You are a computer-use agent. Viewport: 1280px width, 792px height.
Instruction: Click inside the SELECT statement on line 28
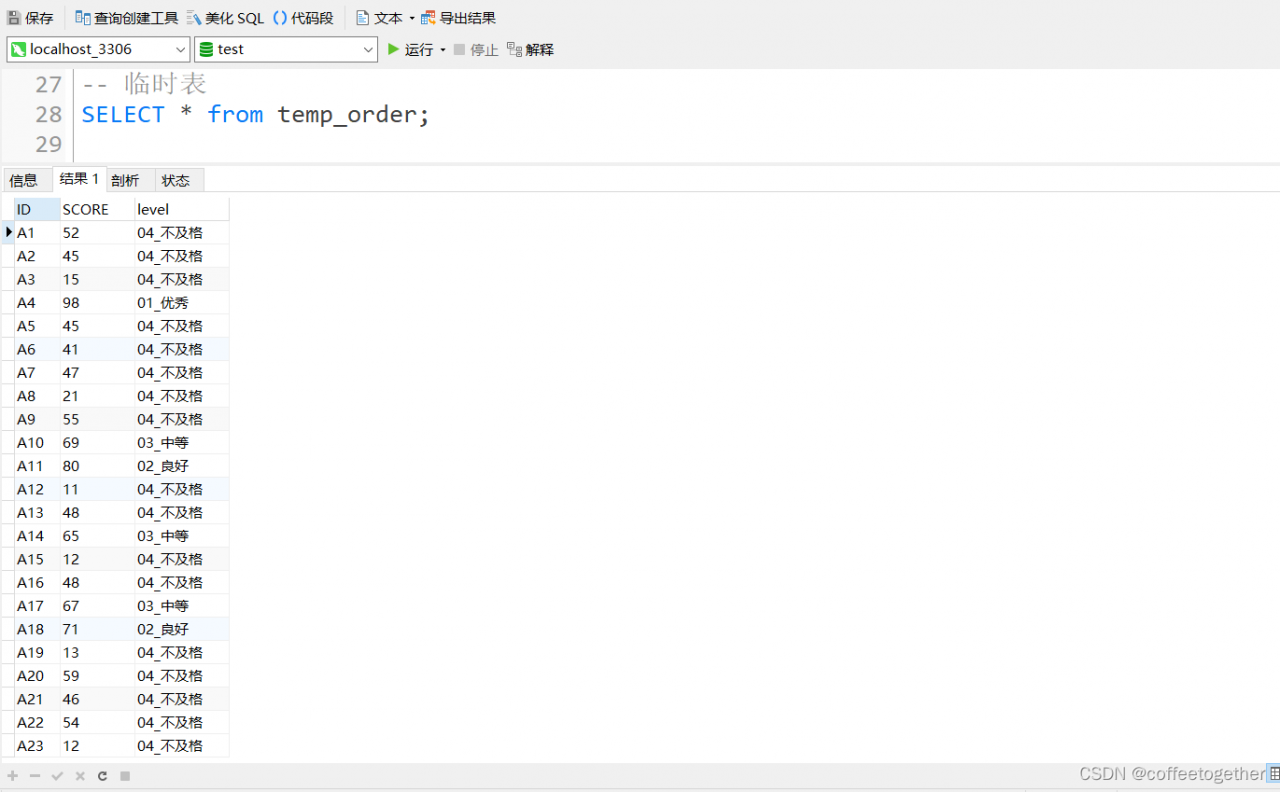click(255, 115)
